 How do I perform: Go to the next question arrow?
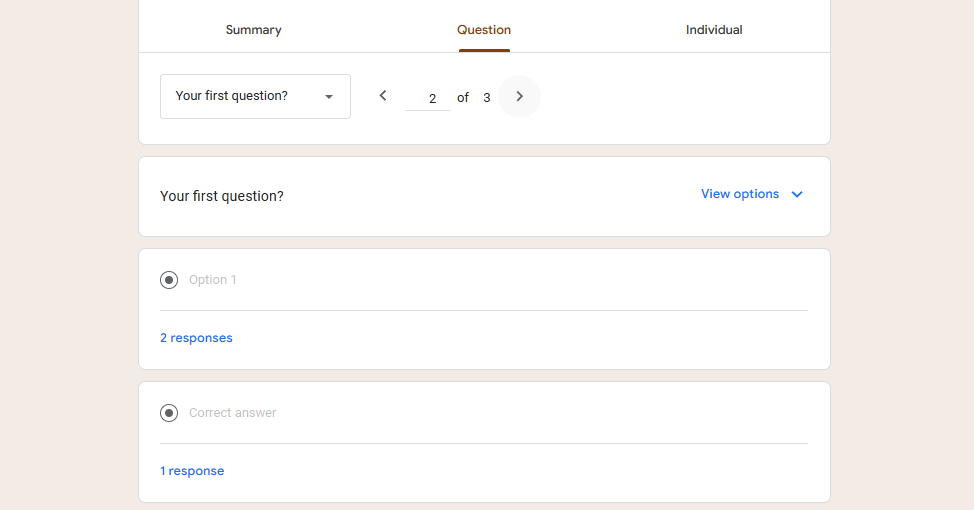pos(519,96)
